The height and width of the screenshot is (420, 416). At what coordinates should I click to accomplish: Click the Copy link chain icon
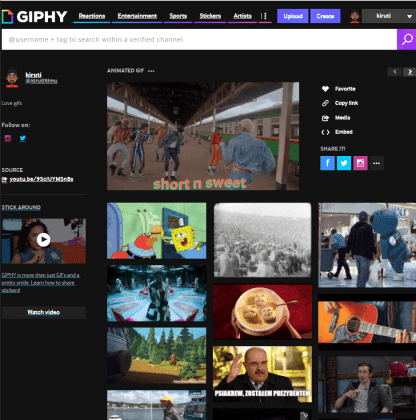tap(325, 103)
